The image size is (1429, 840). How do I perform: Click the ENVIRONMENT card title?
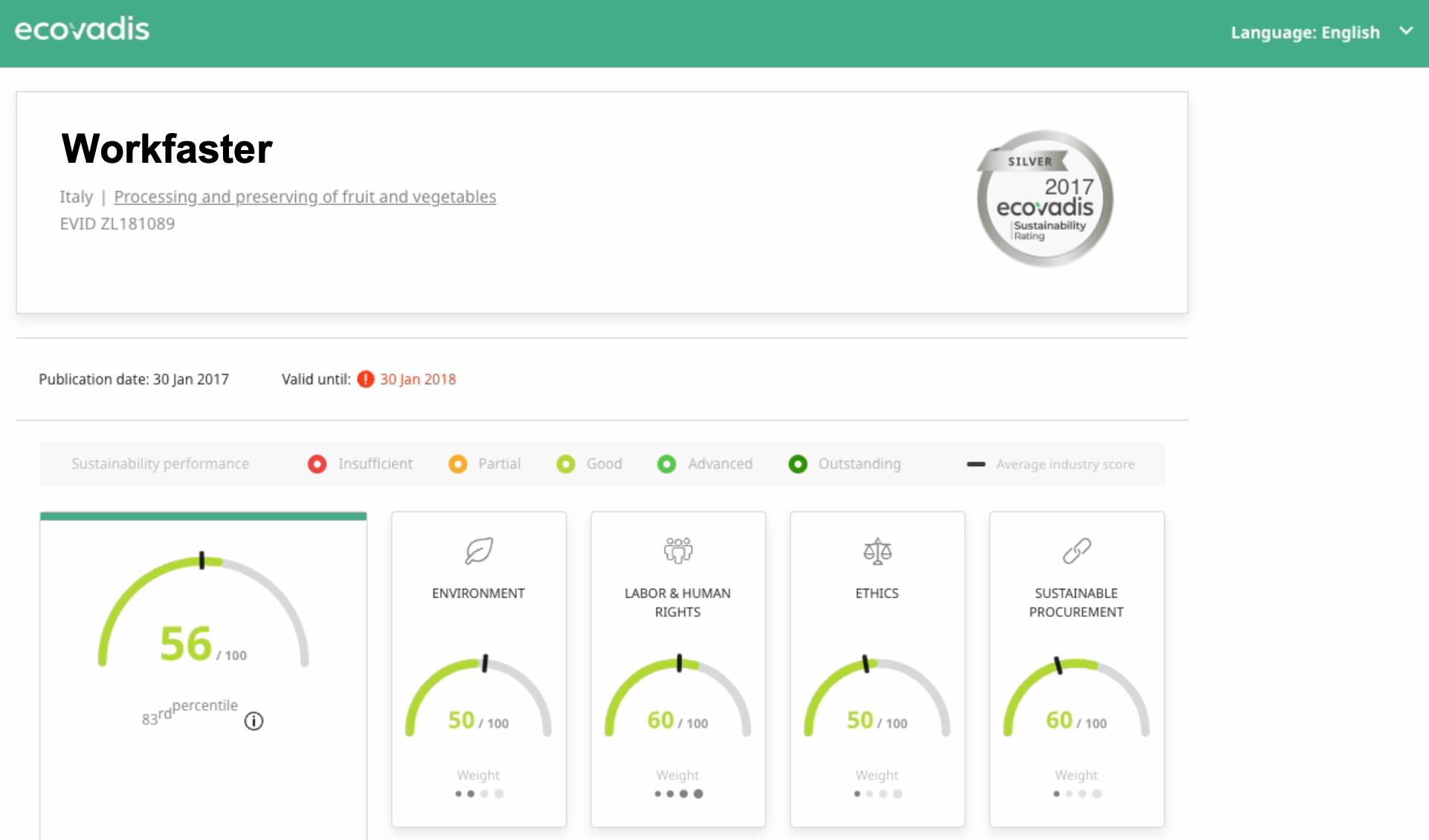pos(479,593)
